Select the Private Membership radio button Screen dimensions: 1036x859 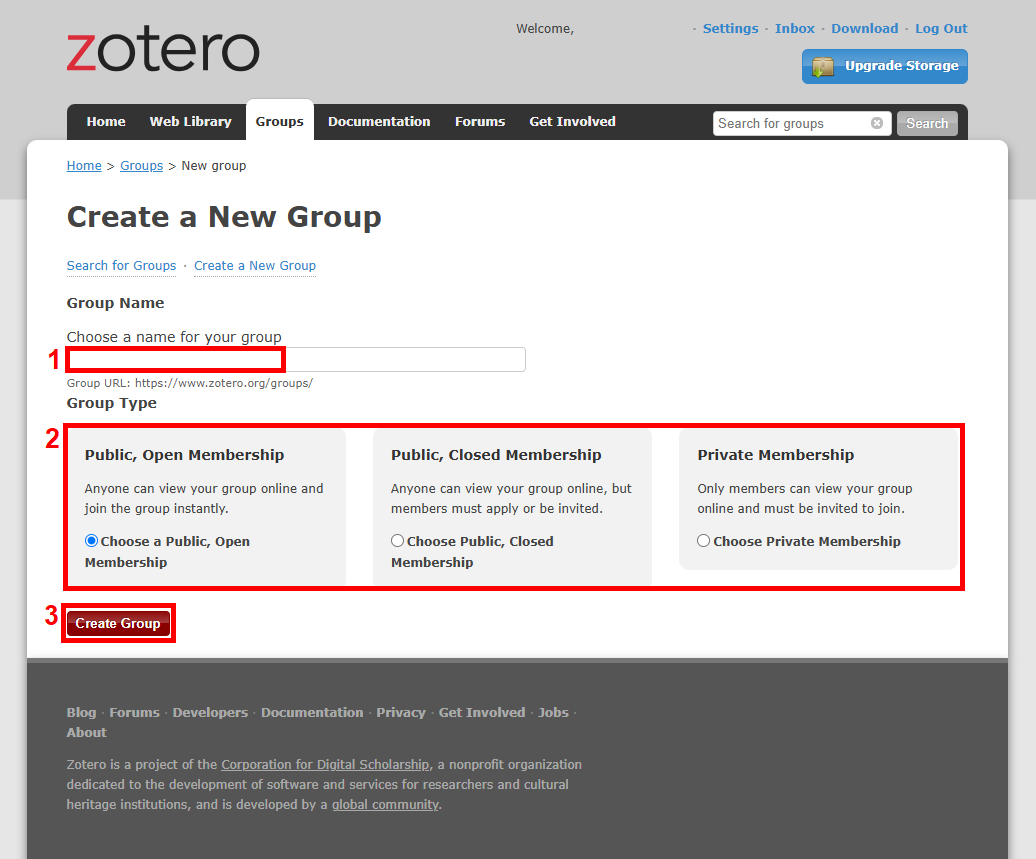pos(704,541)
